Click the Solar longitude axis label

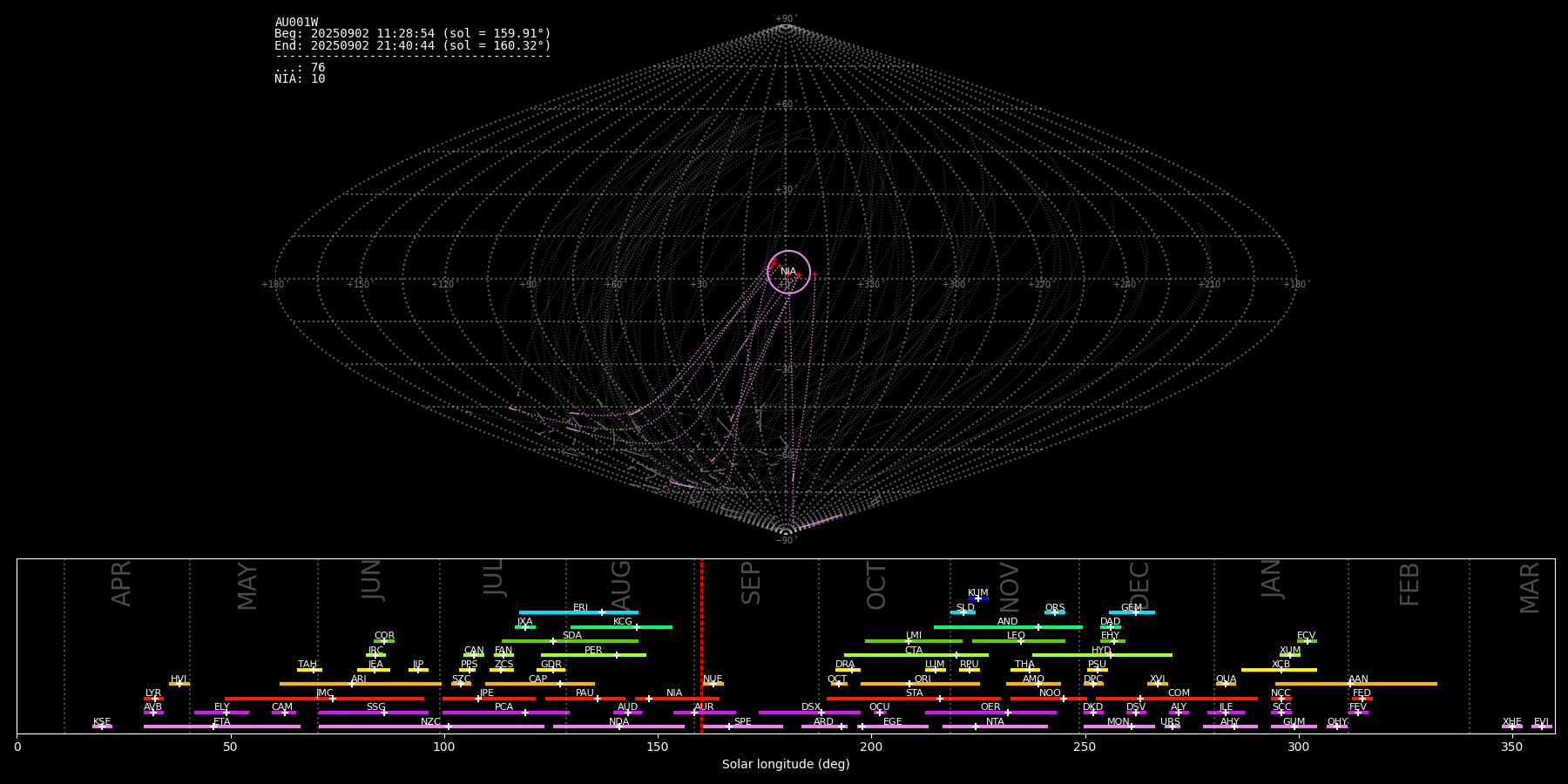coord(785,764)
